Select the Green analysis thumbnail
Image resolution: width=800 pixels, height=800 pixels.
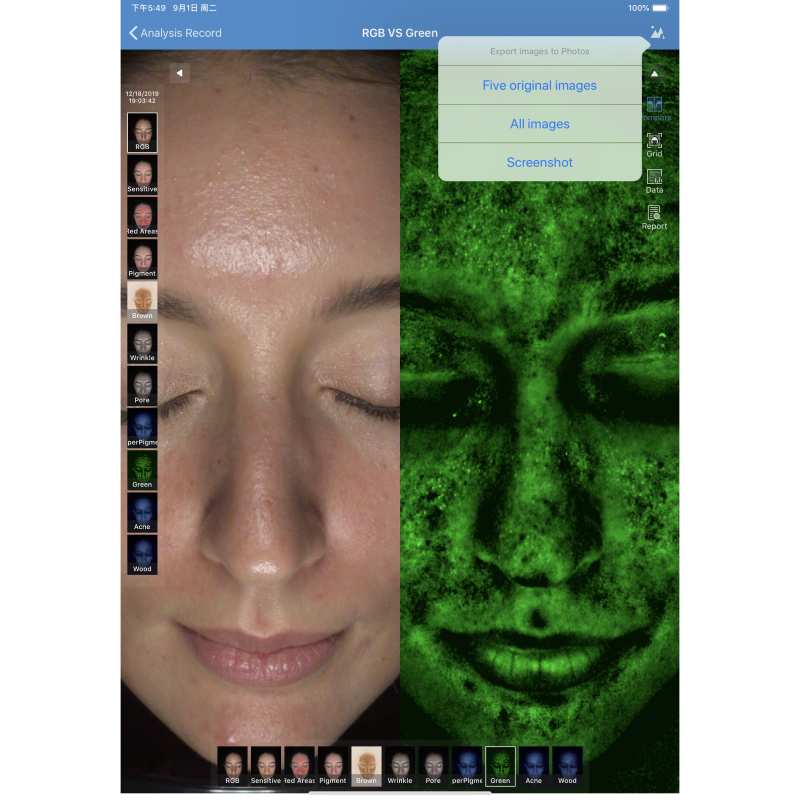pyautogui.click(x=141, y=468)
